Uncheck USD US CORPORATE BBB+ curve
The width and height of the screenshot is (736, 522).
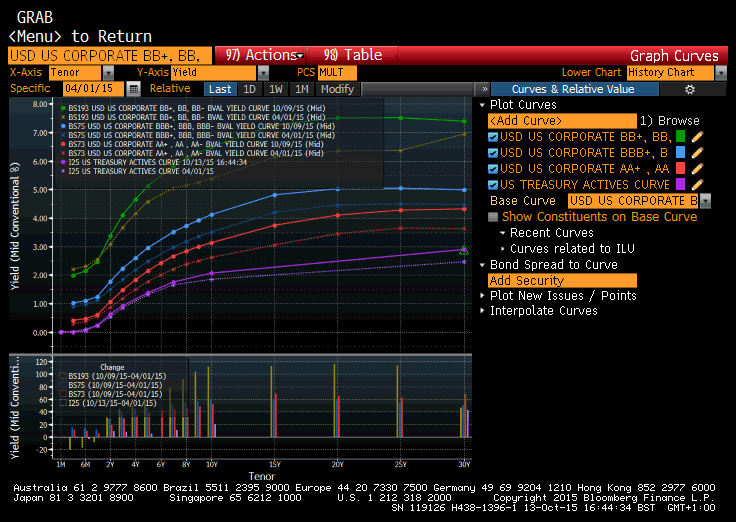493,153
